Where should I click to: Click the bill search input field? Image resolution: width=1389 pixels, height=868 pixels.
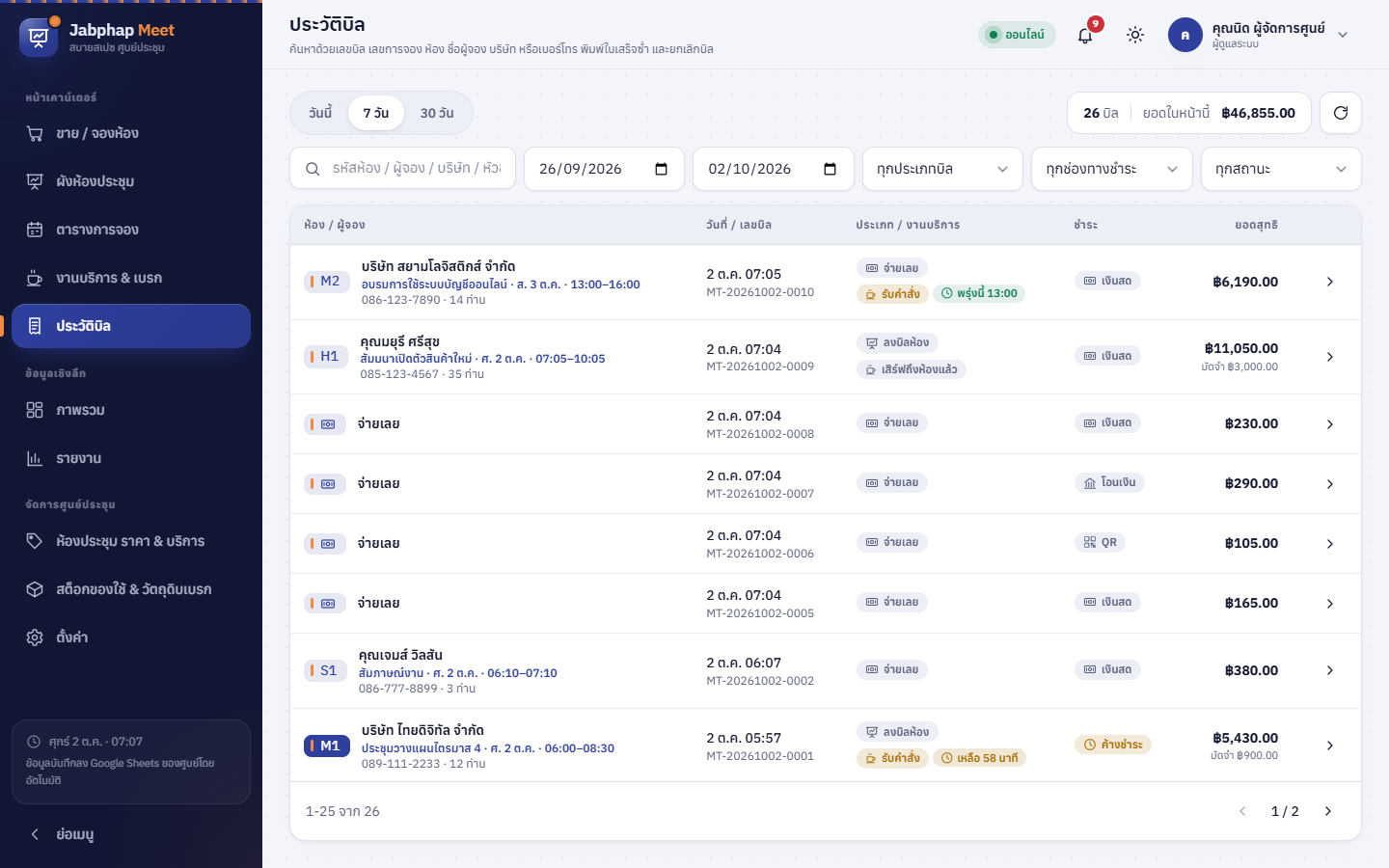pos(403,169)
